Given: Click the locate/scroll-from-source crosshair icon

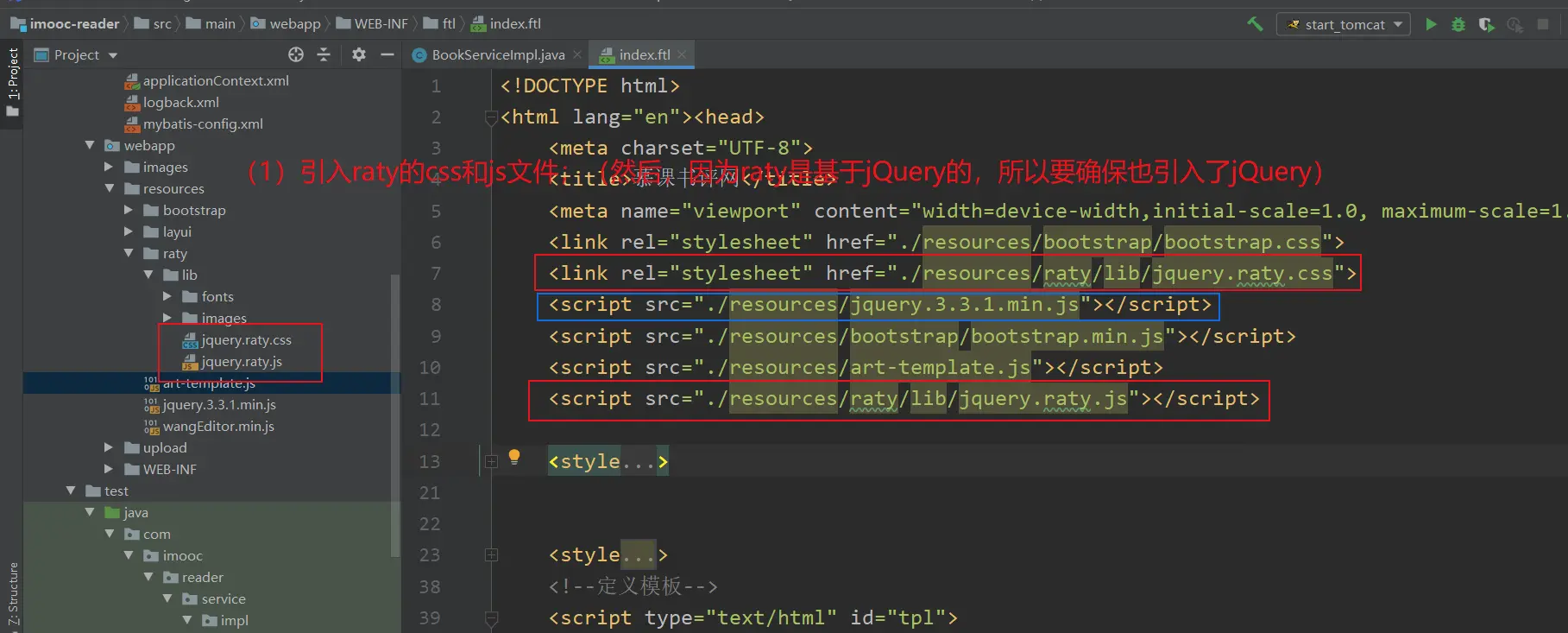Looking at the screenshot, I should 296,54.
